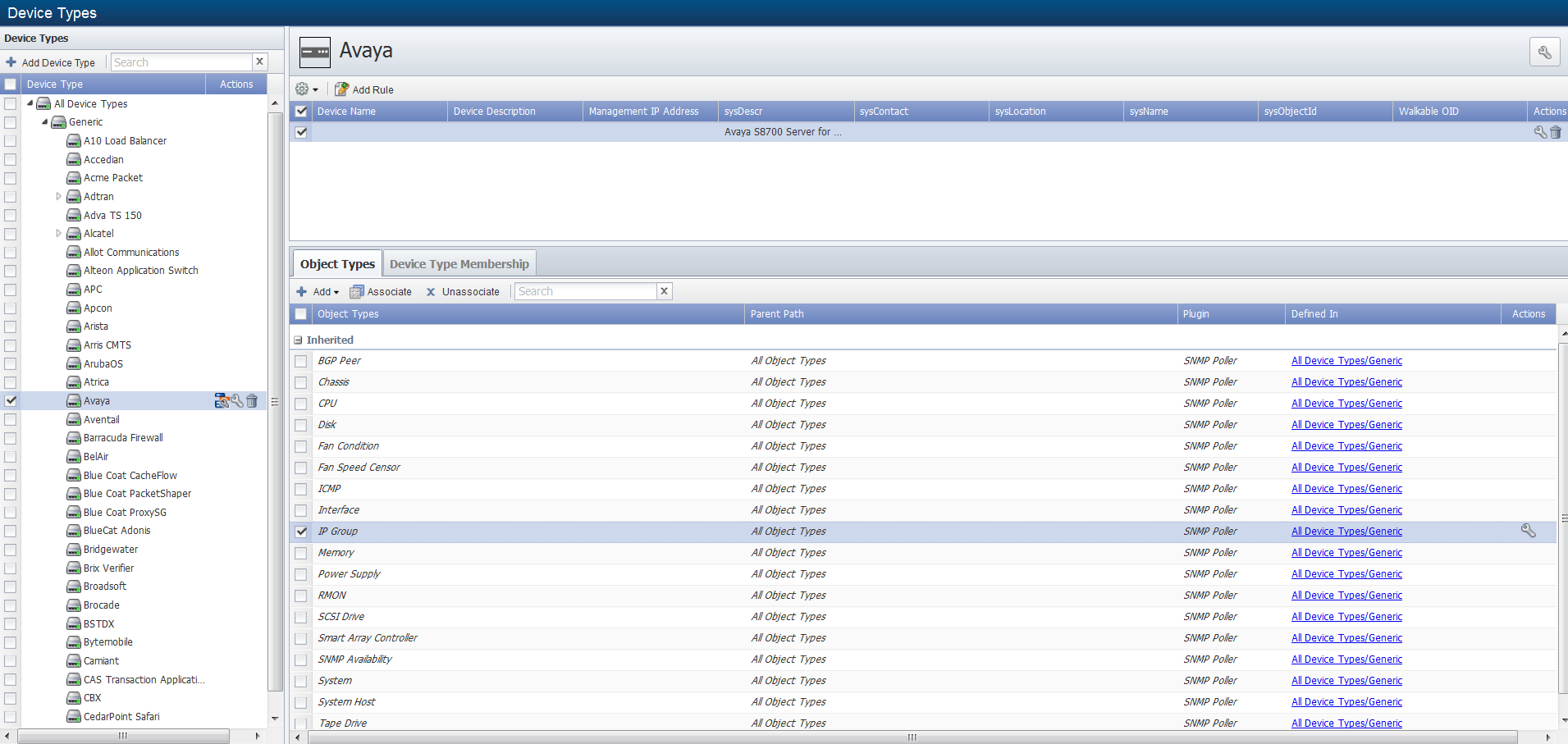Click the Avaya device icon in the header

coord(315,52)
